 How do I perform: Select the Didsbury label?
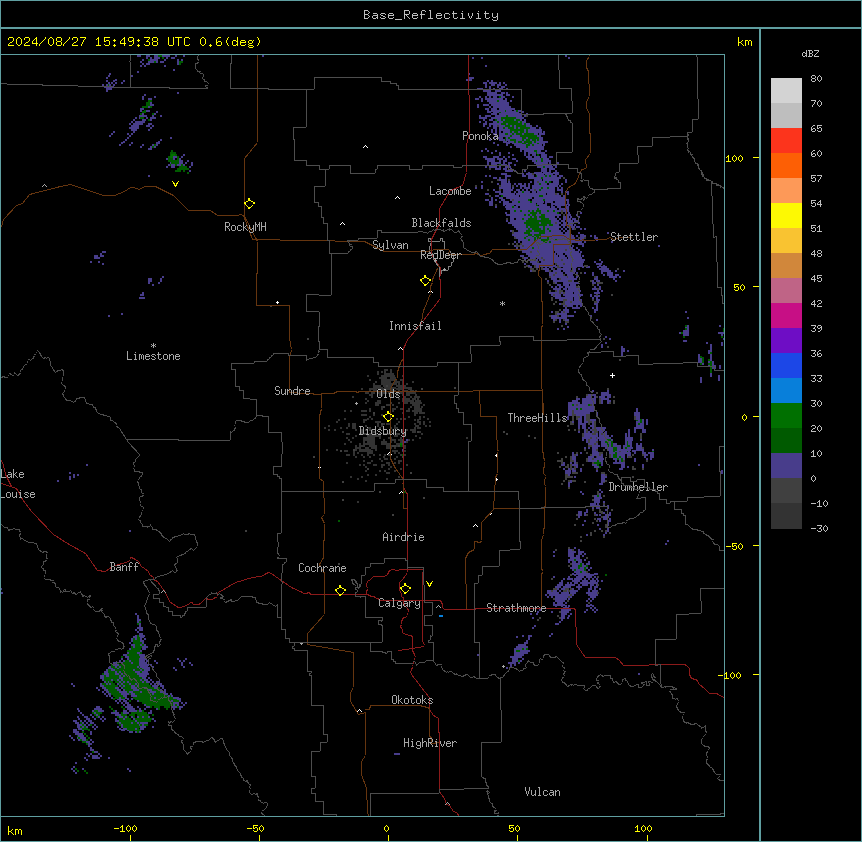pyautogui.click(x=383, y=431)
